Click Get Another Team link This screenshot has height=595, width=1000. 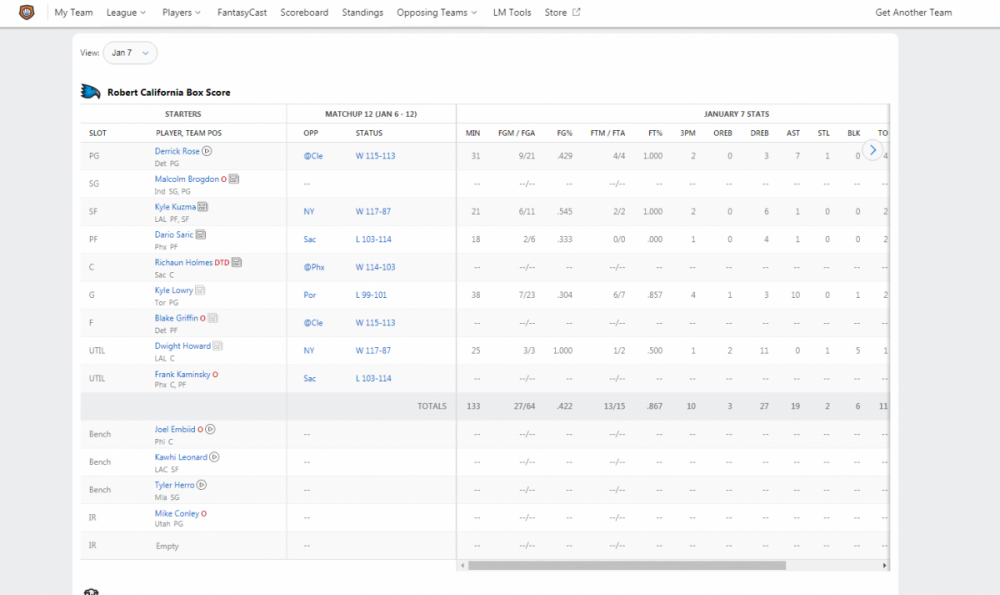click(x=913, y=13)
